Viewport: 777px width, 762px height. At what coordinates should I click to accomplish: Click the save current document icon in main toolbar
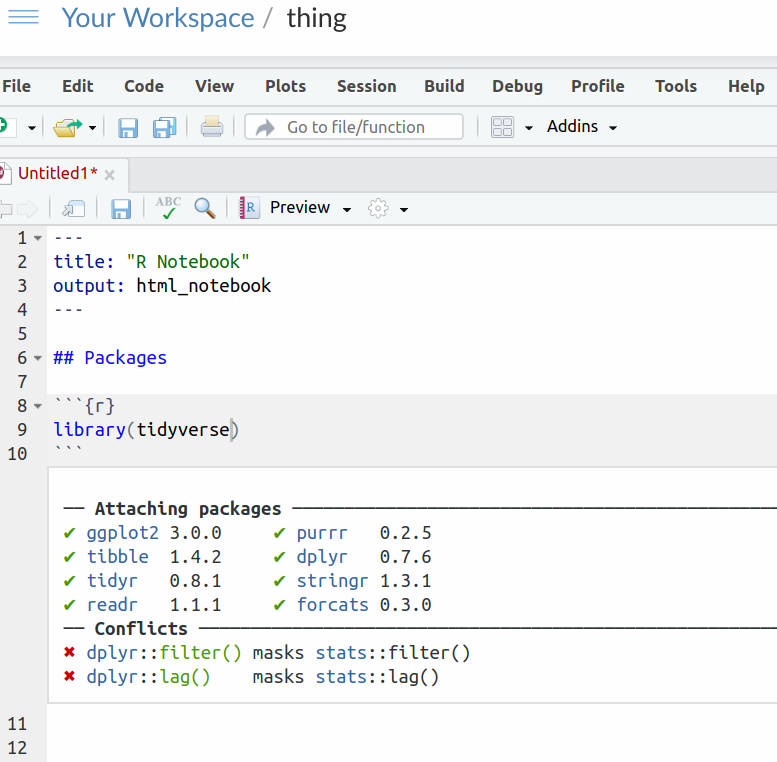pos(128,127)
